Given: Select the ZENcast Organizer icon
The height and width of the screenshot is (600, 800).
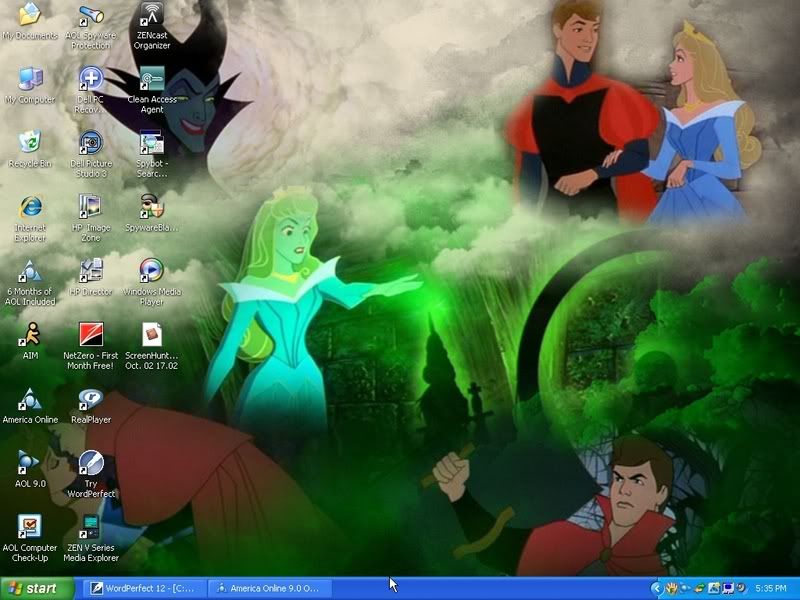Looking at the screenshot, I should pyautogui.click(x=151, y=17).
